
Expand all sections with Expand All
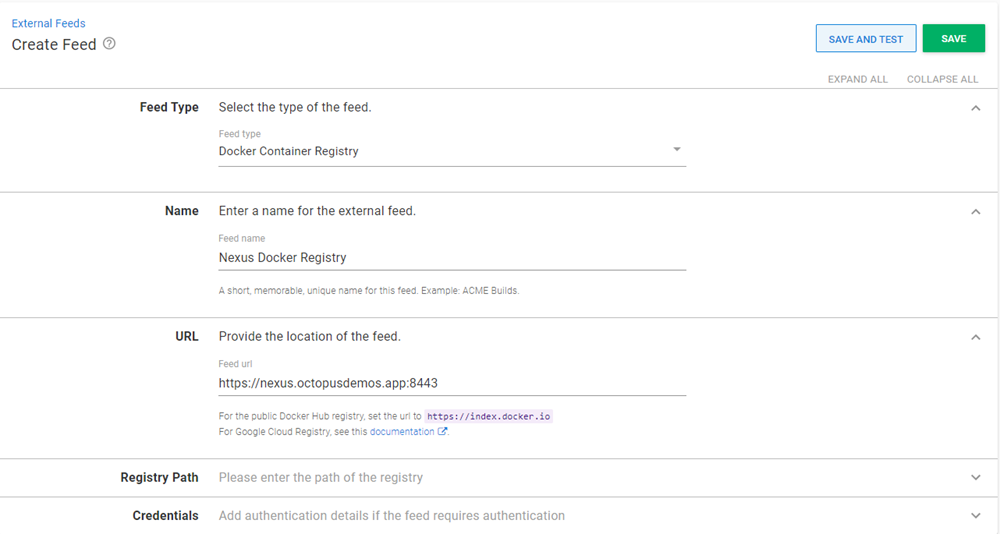[857, 79]
